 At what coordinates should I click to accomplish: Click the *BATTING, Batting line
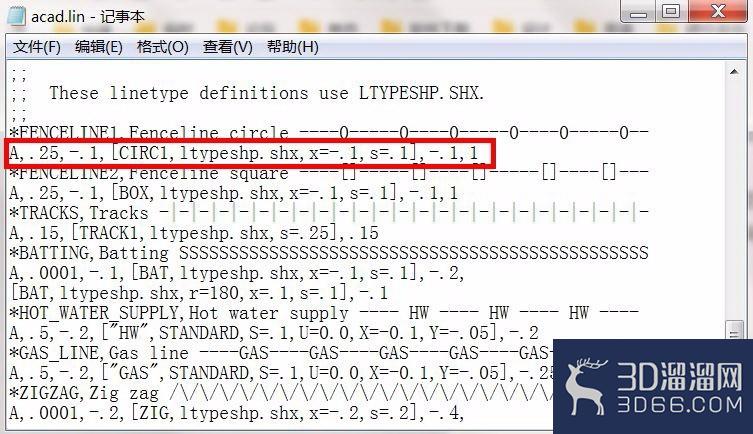329,253
